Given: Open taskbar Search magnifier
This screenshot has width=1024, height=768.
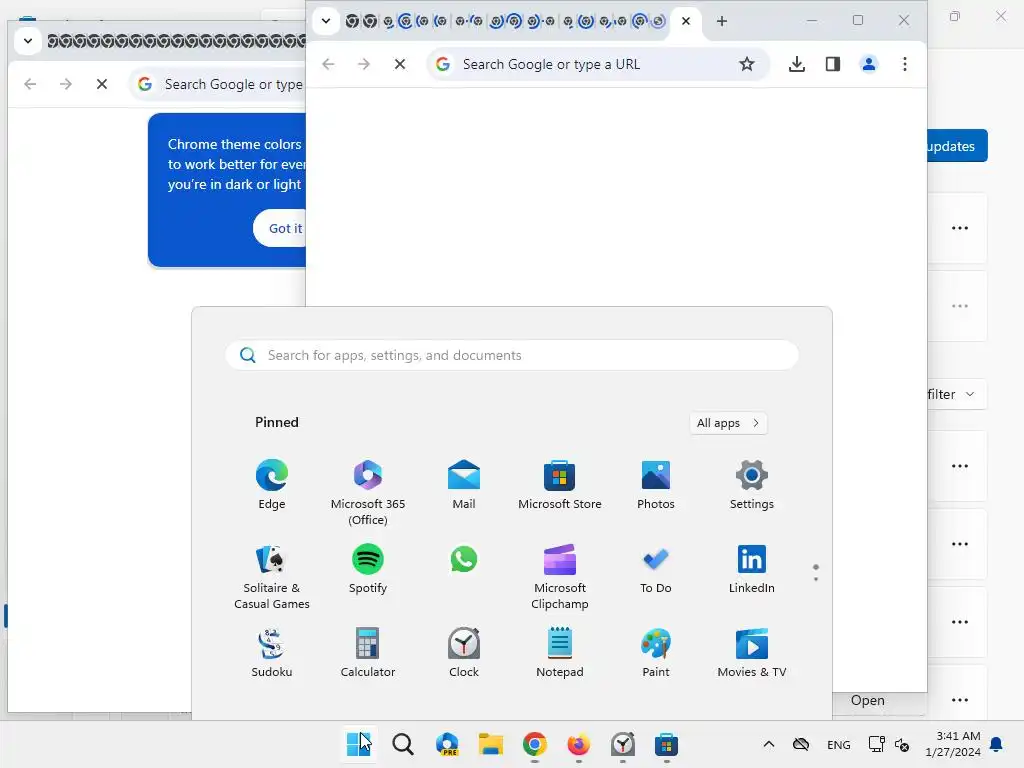Looking at the screenshot, I should pos(403,744).
